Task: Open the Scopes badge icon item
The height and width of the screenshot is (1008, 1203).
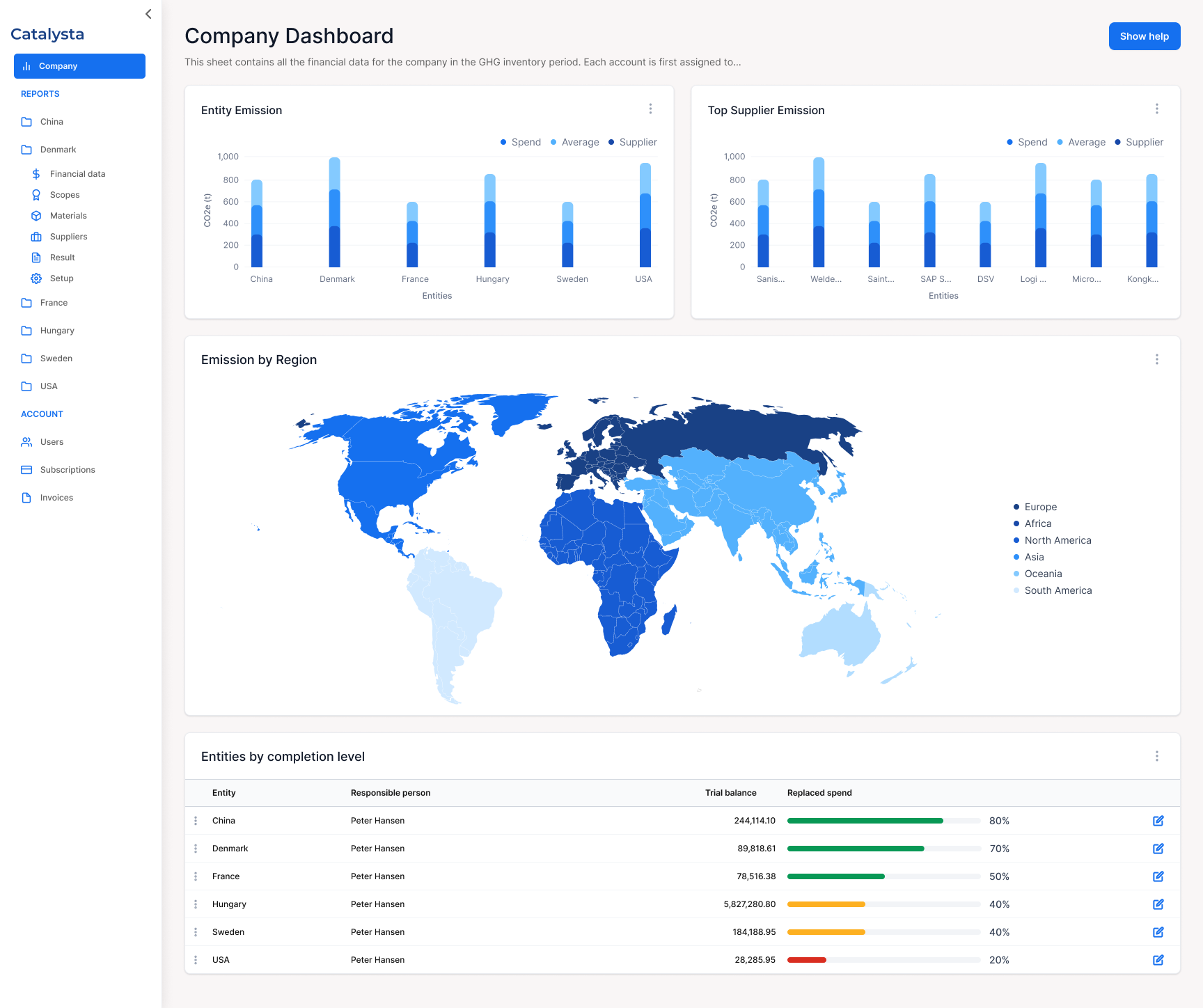Action: (x=36, y=195)
